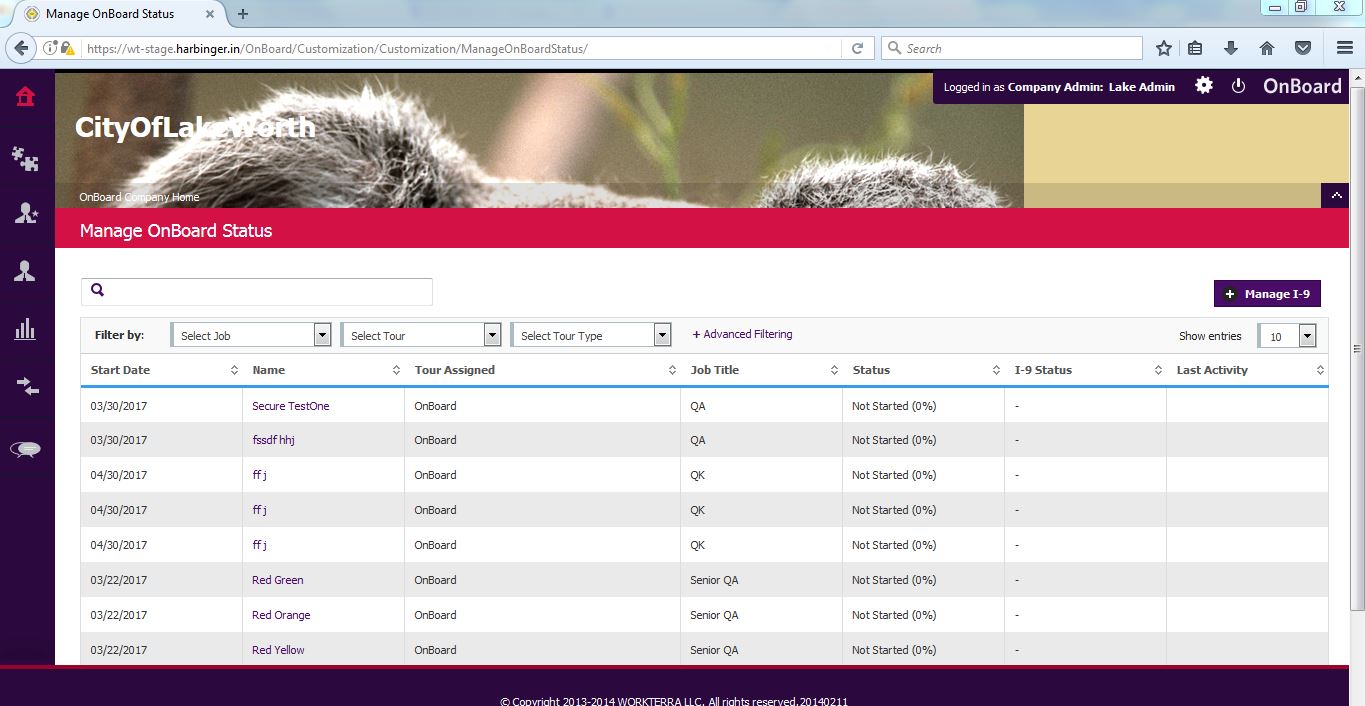Viewport: 1365px width, 706px height.
Task: Change the Show entries dropdown
Action: (x=1287, y=337)
